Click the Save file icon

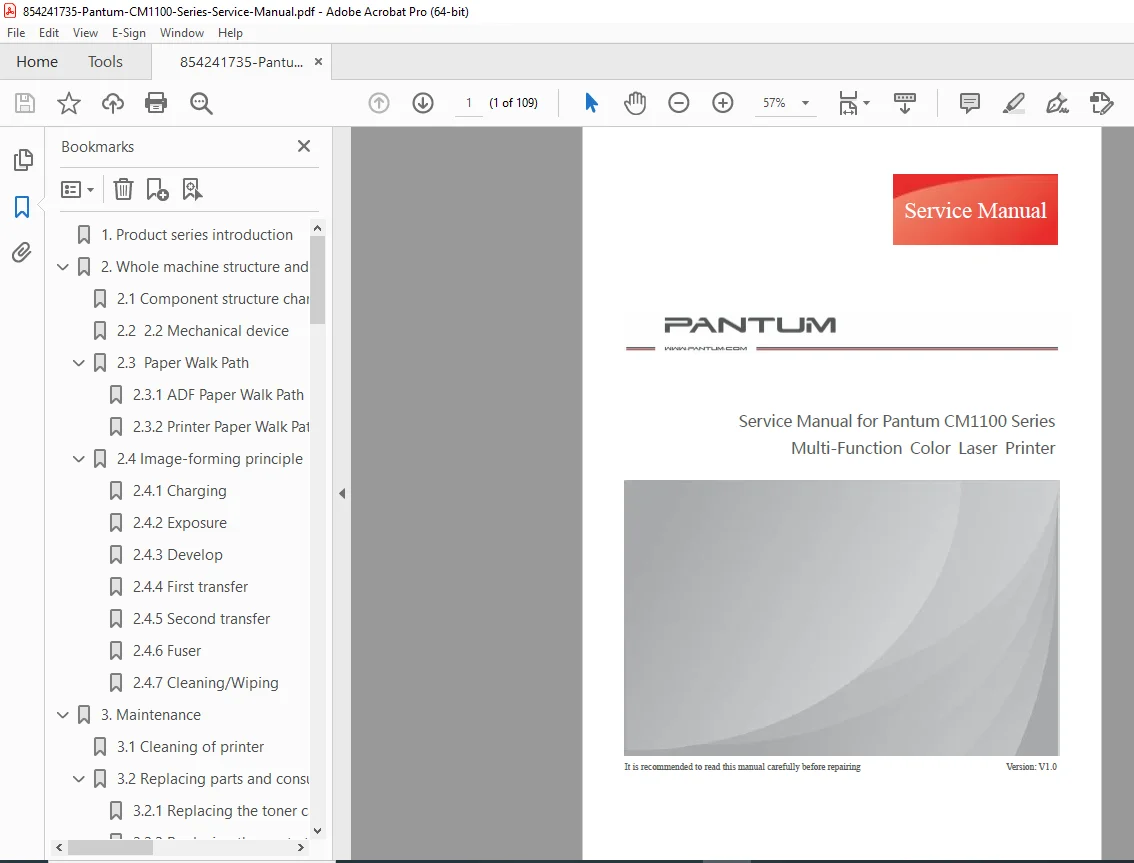(x=25, y=103)
